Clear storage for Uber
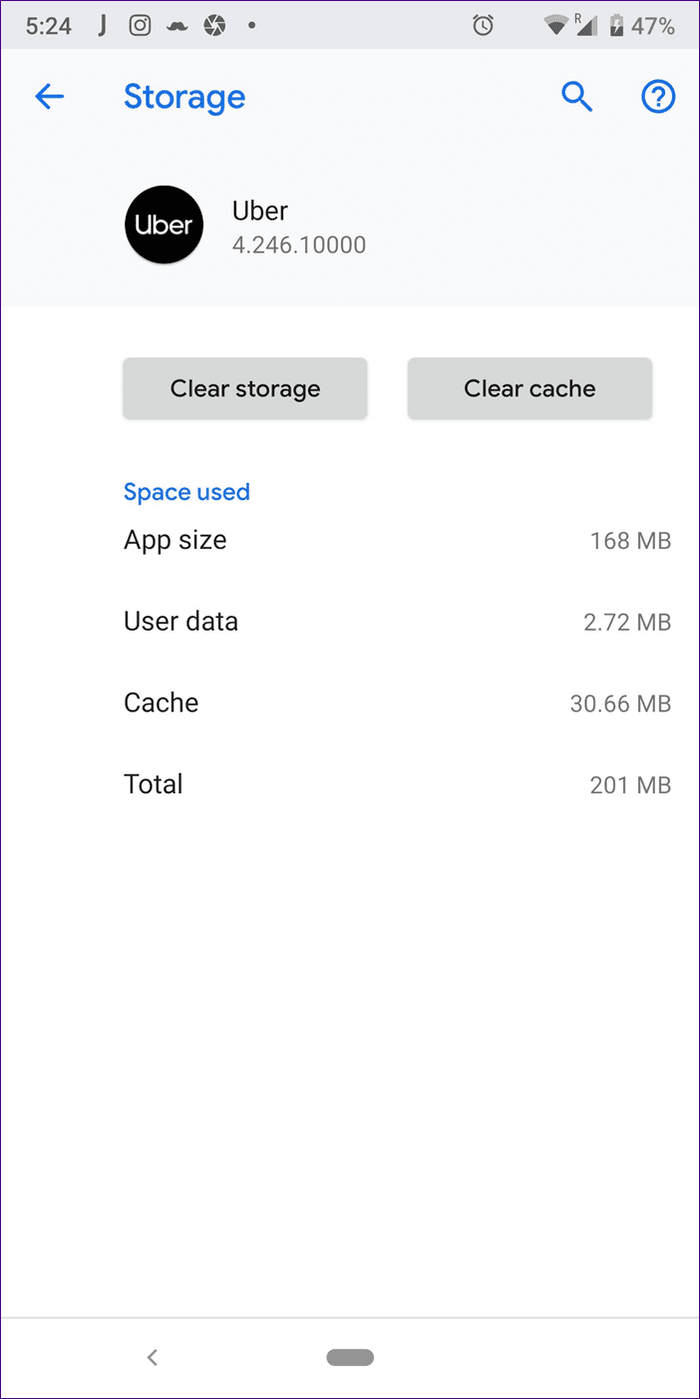The image size is (700, 1399). tap(245, 388)
